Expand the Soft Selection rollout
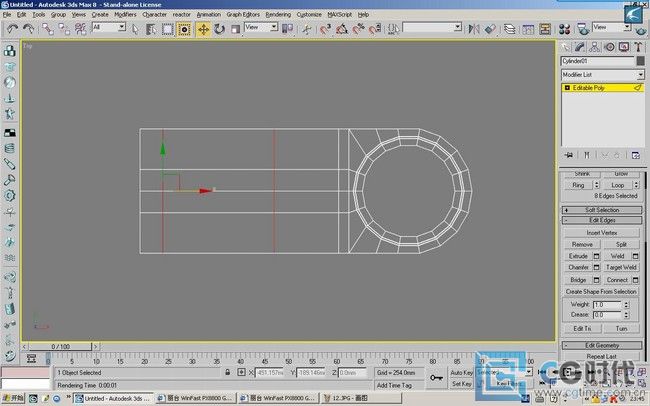Screen dimensions: 650x406 602,210
